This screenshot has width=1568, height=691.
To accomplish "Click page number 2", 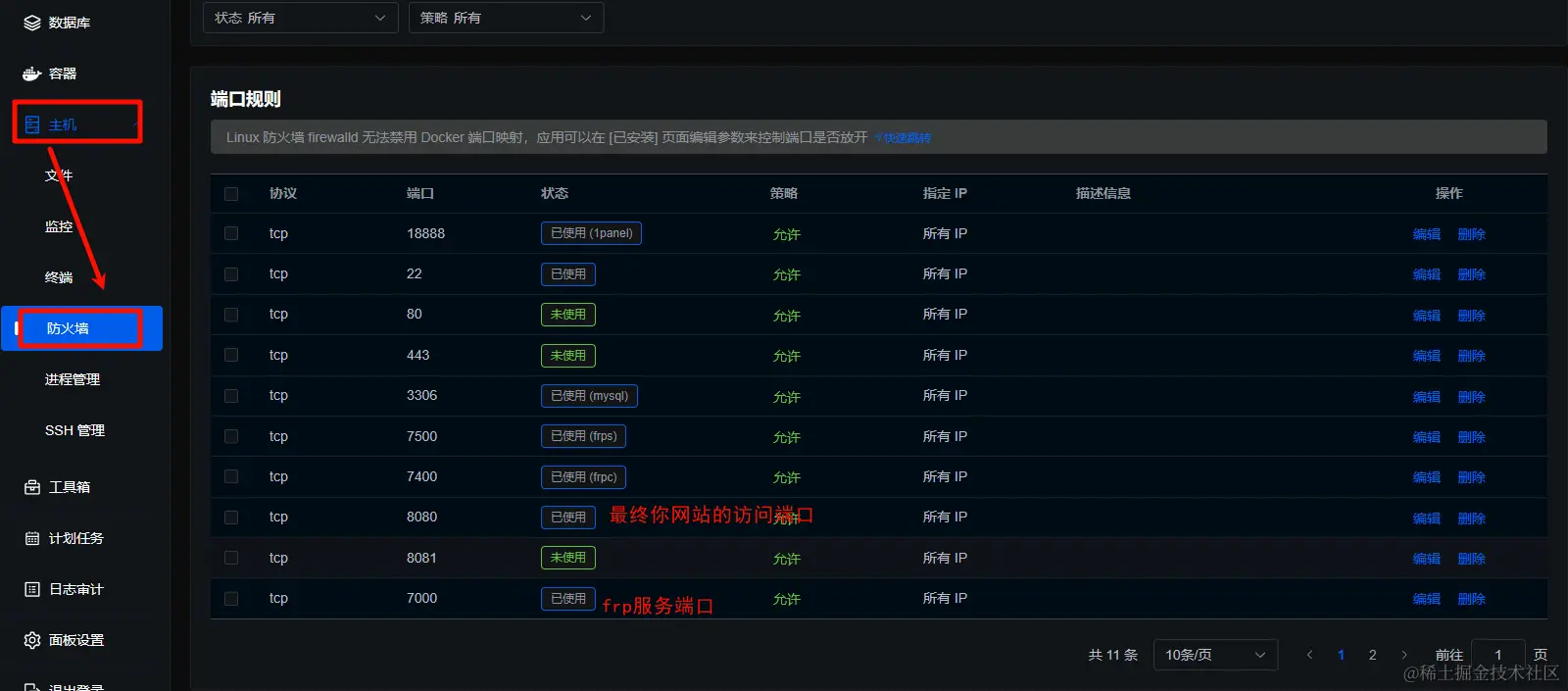I will 1373,655.
